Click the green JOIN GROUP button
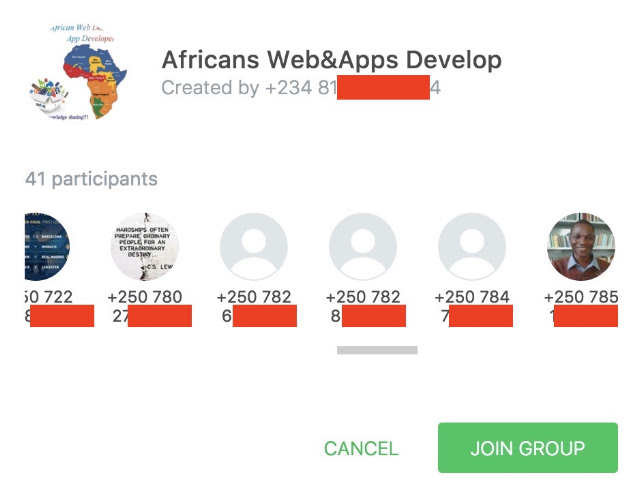640x499 pixels. pyautogui.click(x=528, y=448)
